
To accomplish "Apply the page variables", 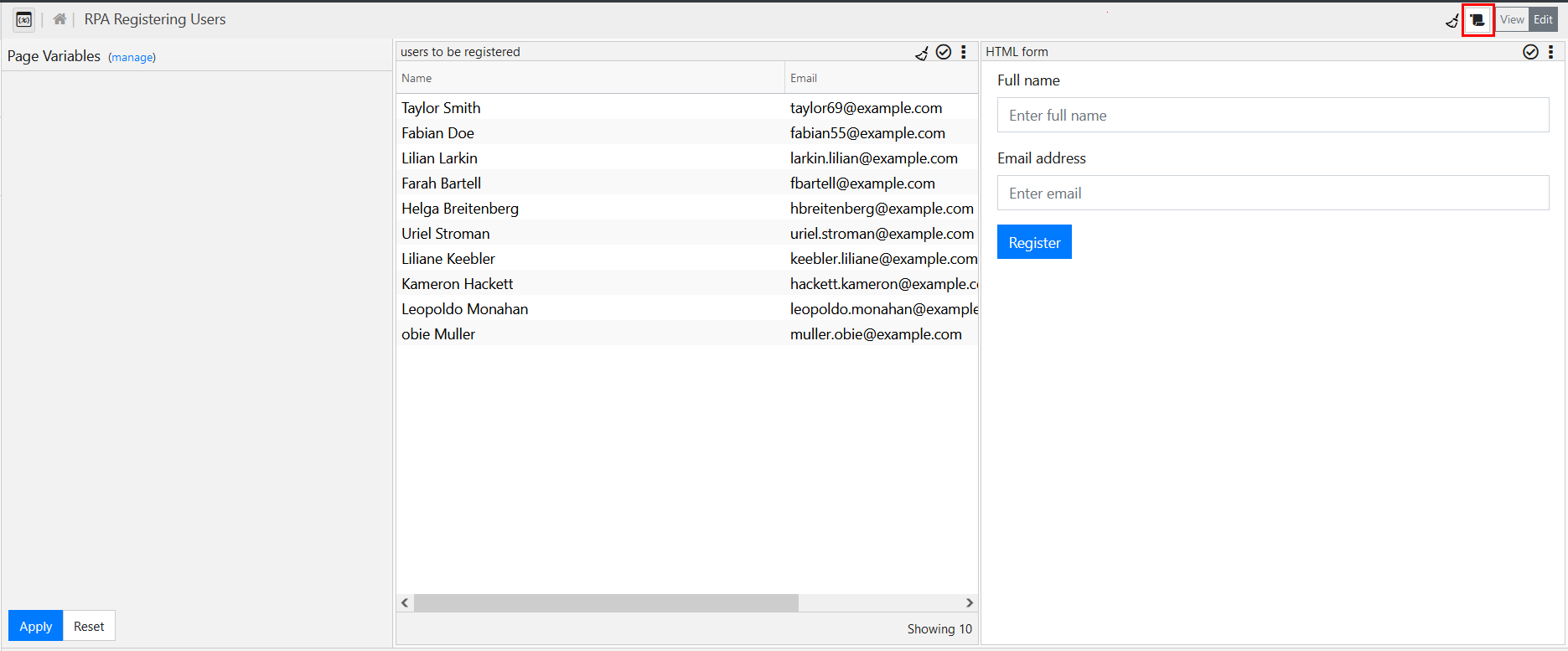I will [x=36, y=626].
